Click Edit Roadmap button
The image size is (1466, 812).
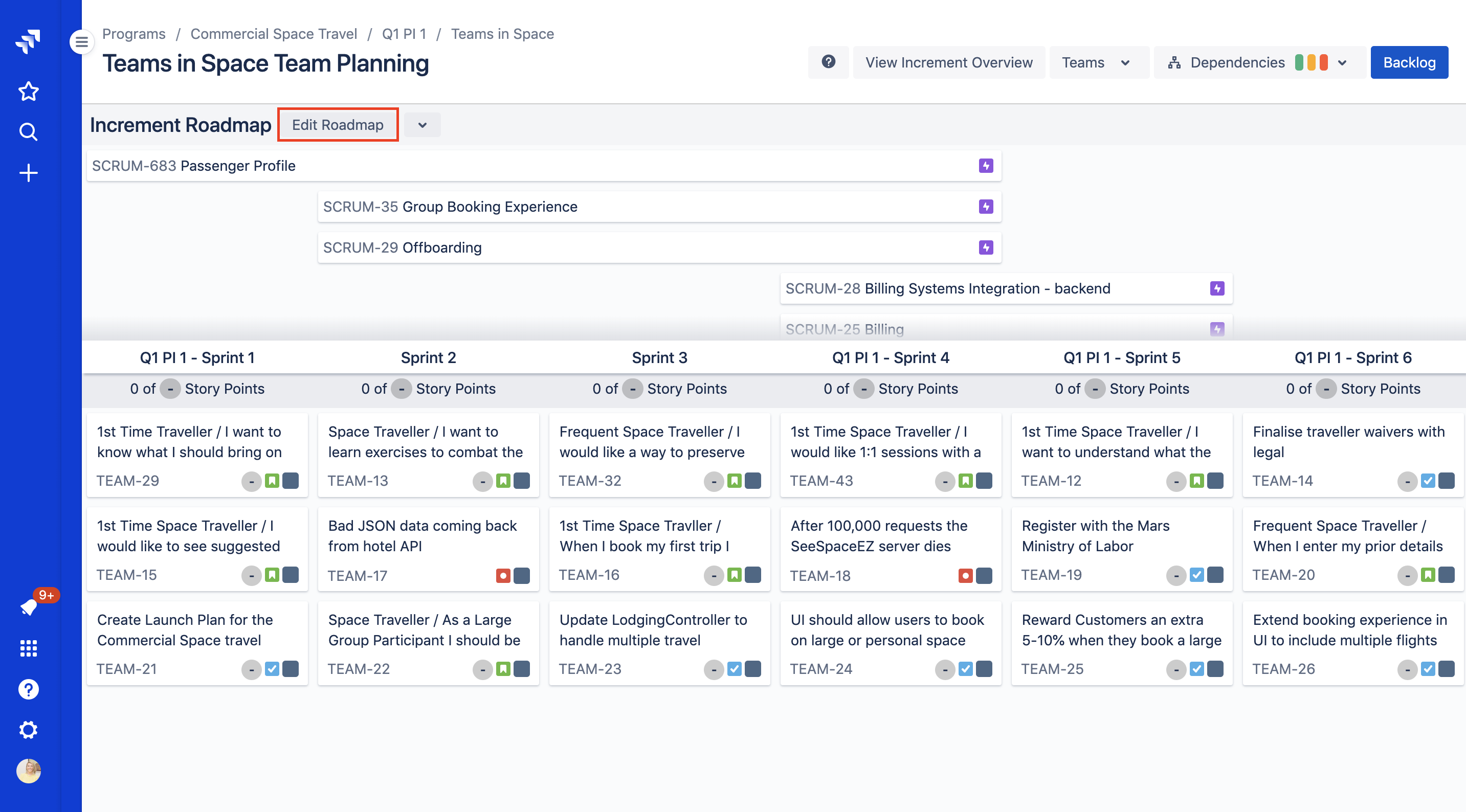(338, 125)
